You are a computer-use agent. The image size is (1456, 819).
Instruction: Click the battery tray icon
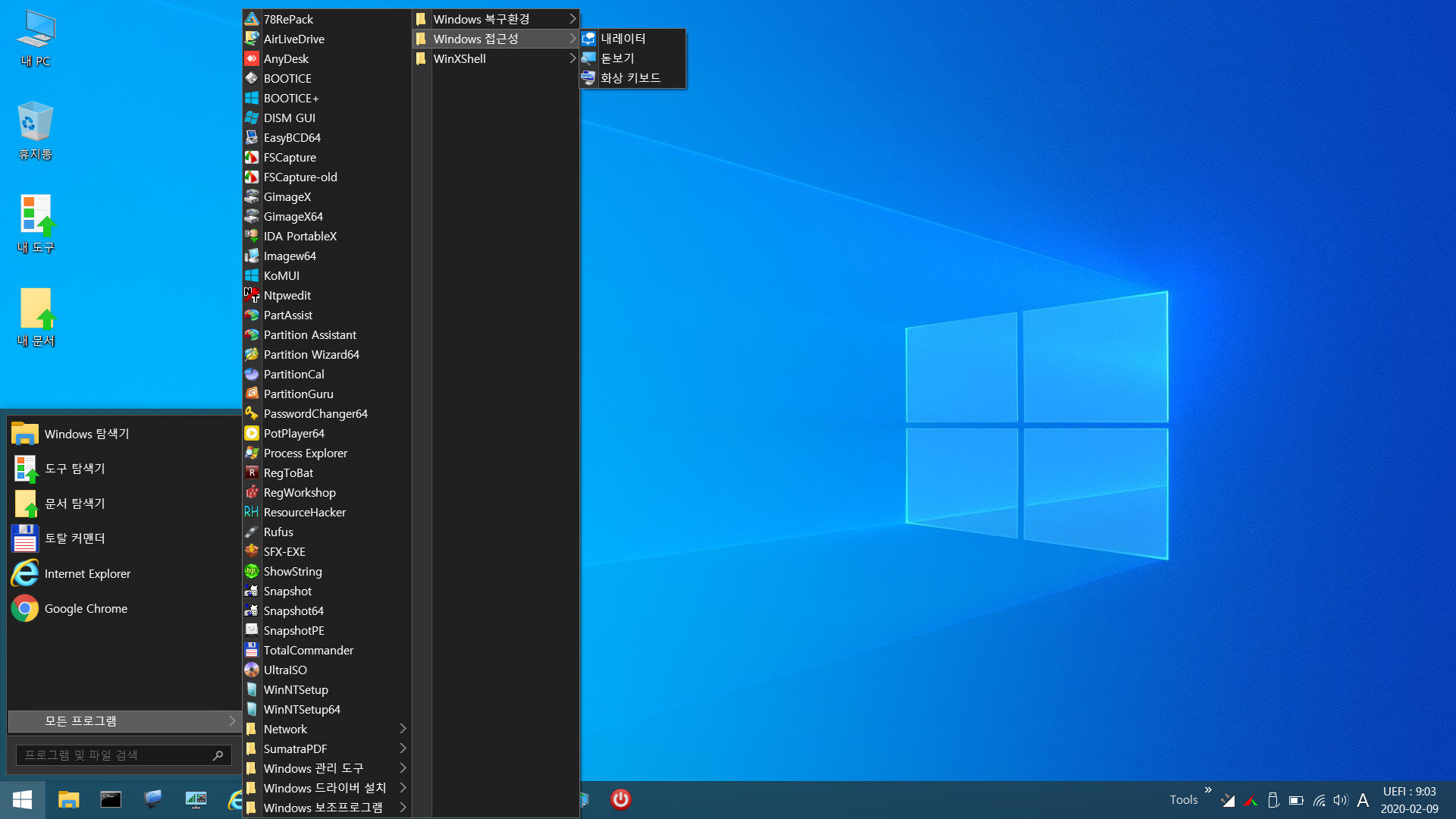coord(1296,800)
